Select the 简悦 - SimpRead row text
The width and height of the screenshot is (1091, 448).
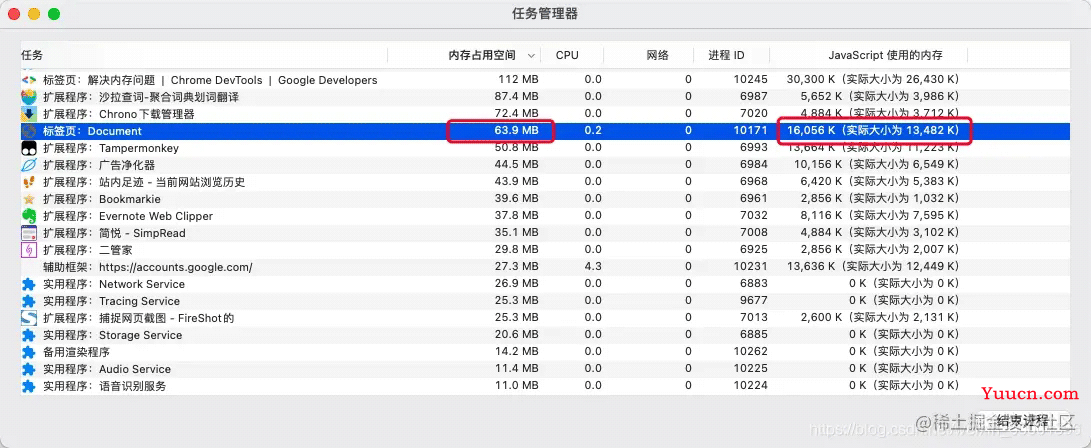tap(114, 233)
